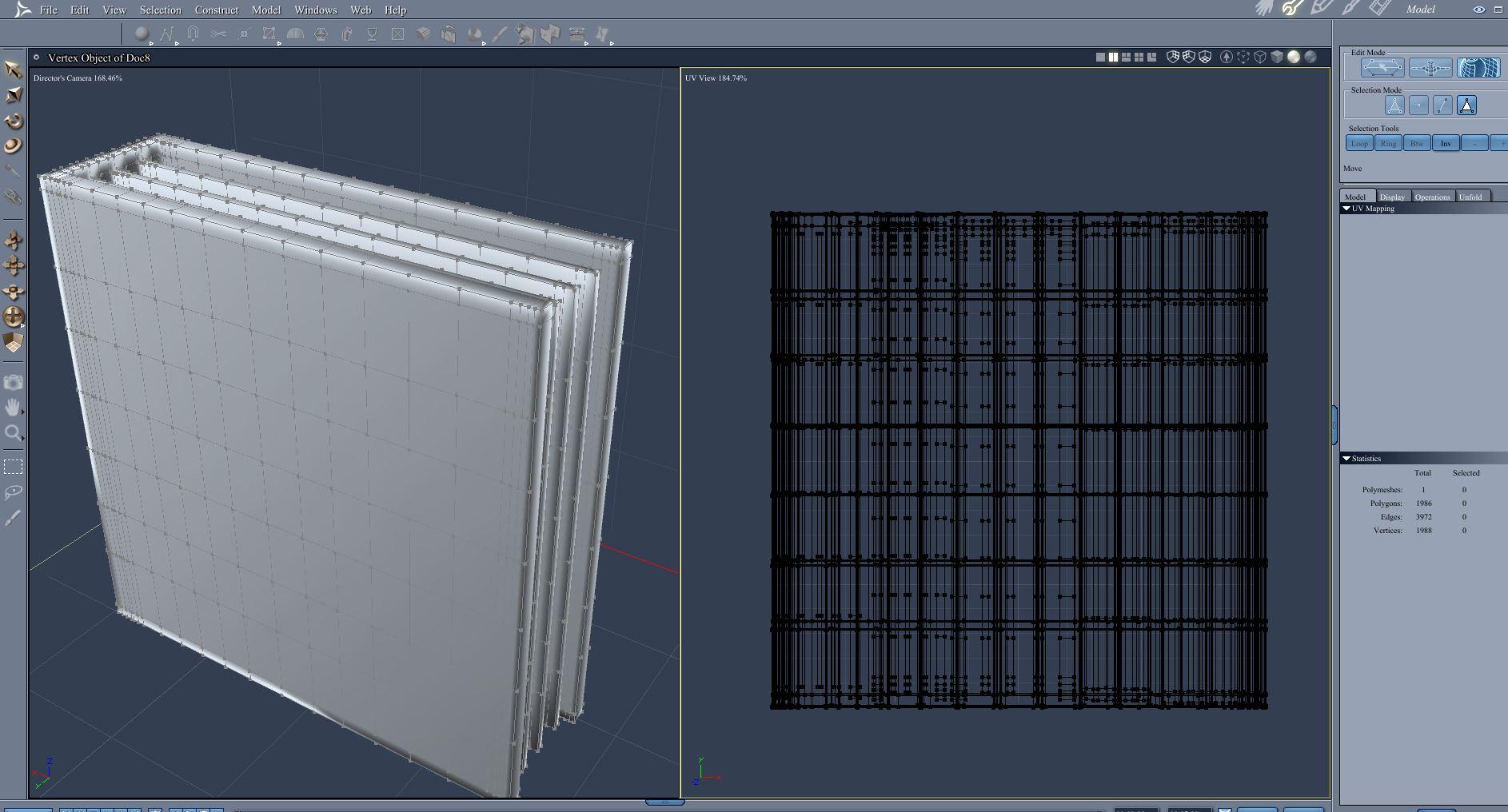
Task: Switch to animation edit mode figure button
Action: [1430, 68]
